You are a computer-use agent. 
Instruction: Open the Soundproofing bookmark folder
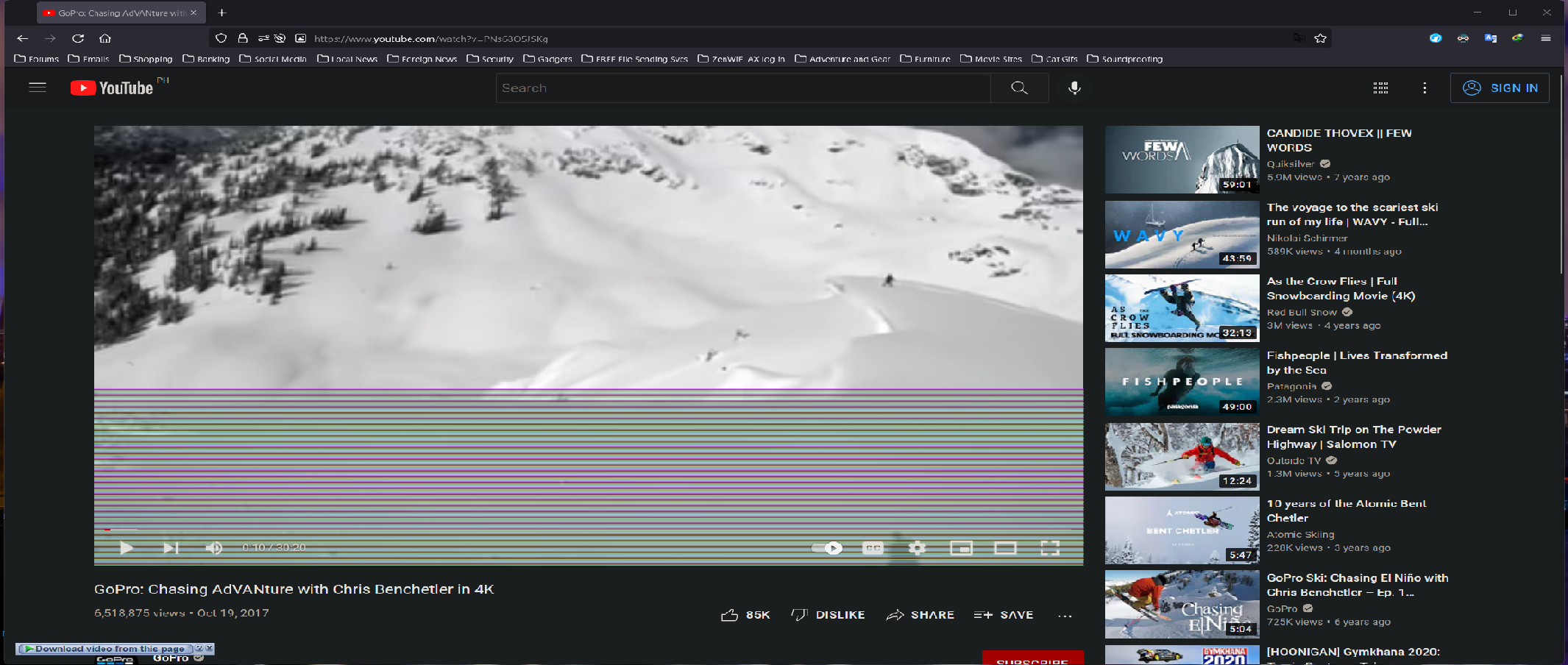(1125, 59)
